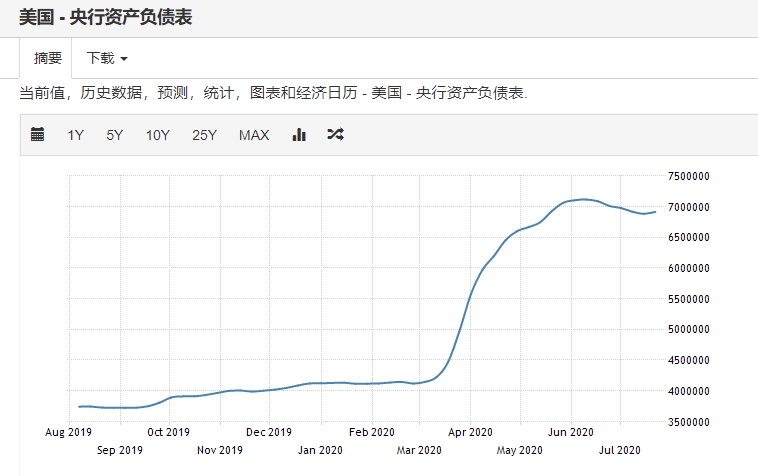
Task: Open the bar chart type selector
Action: pos(299,135)
